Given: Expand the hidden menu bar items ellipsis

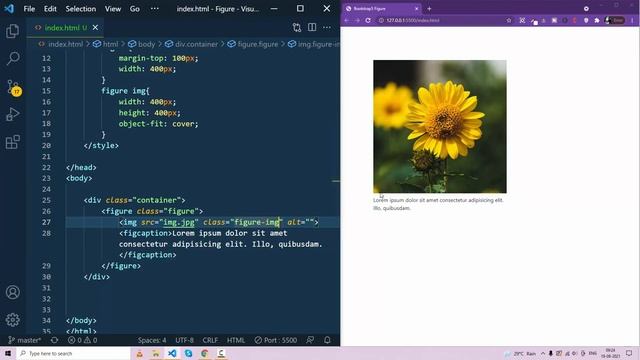Looking at the screenshot, I should (155, 9).
